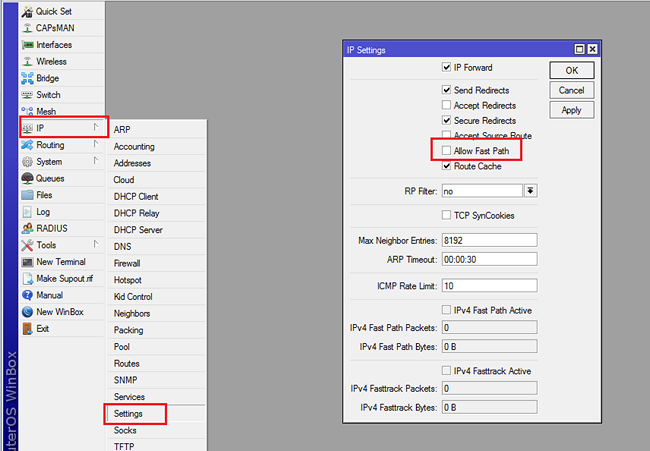Select Pool in the IP submenu
The image size is (650, 451).
[x=157, y=347]
